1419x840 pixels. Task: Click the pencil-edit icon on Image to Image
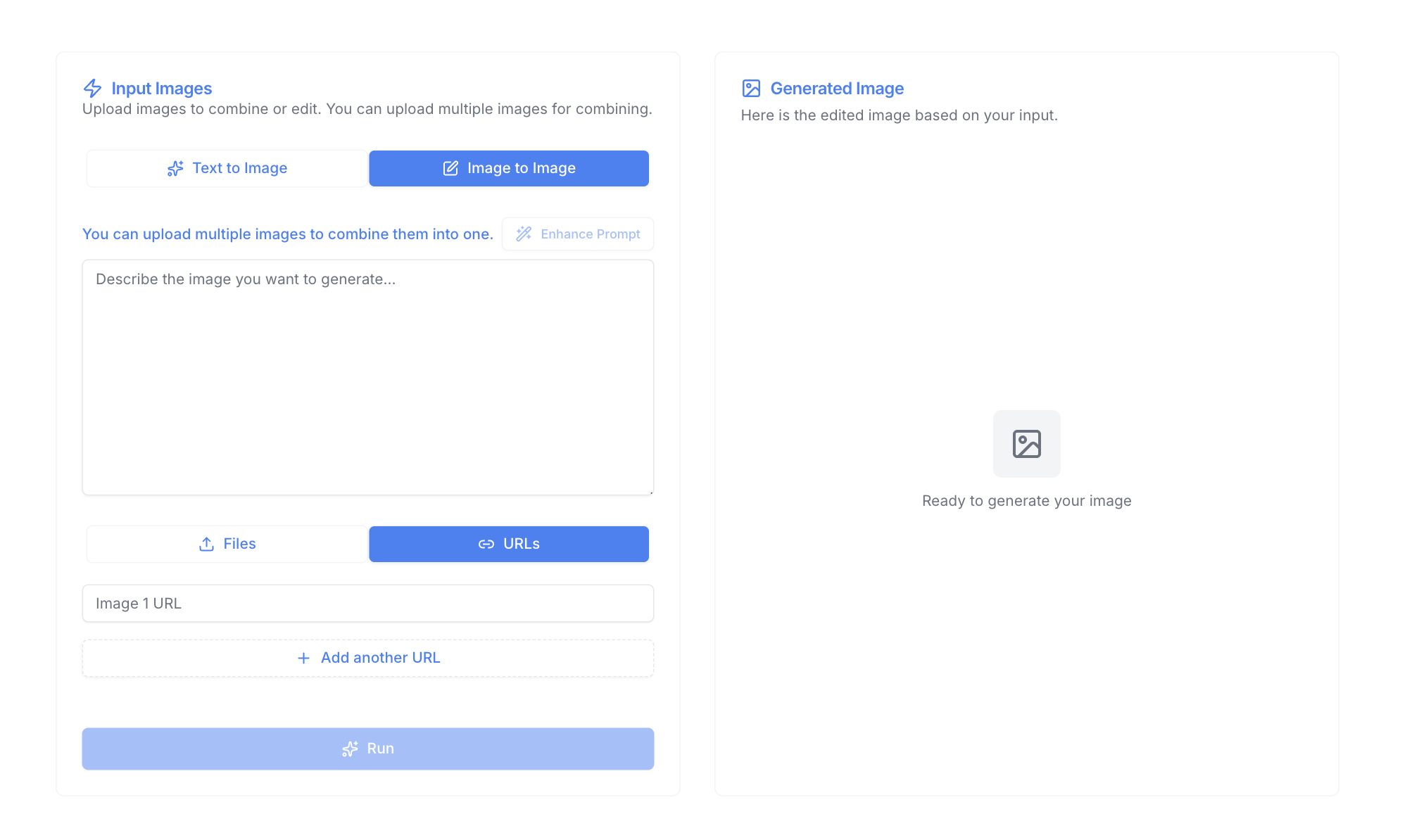point(450,168)
